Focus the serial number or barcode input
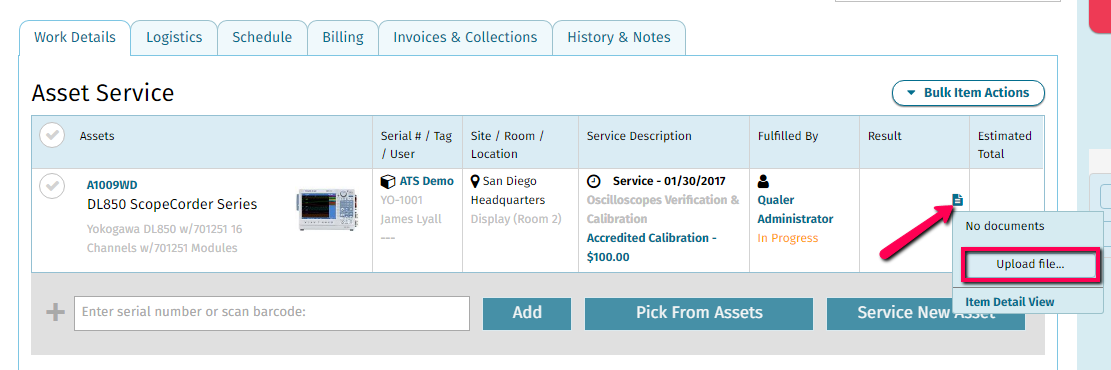The height and width of the screenshot is (370, 1111). tap(272, 313)
